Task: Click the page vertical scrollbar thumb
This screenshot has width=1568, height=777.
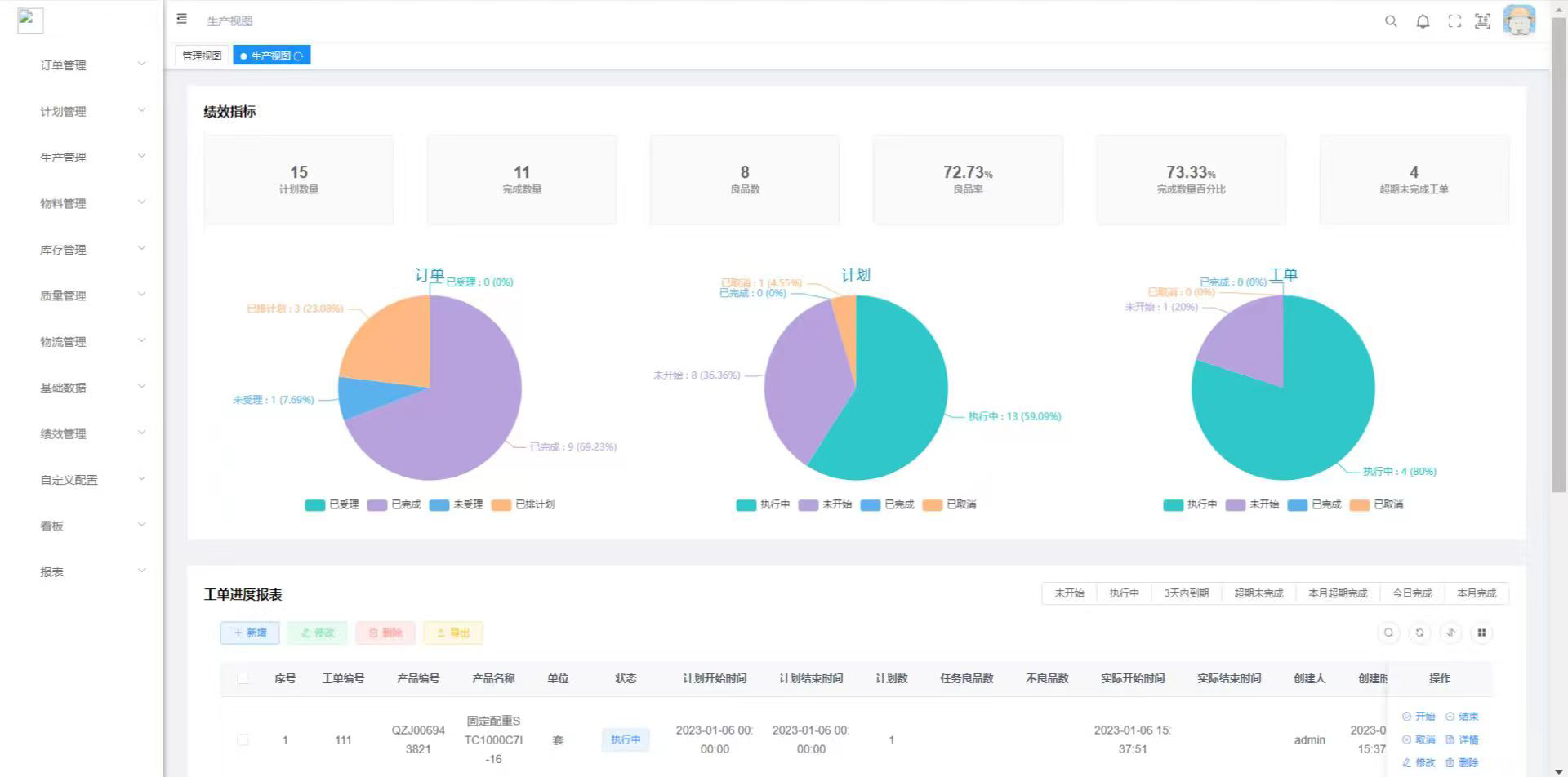Action: (x=1559, y=253)
